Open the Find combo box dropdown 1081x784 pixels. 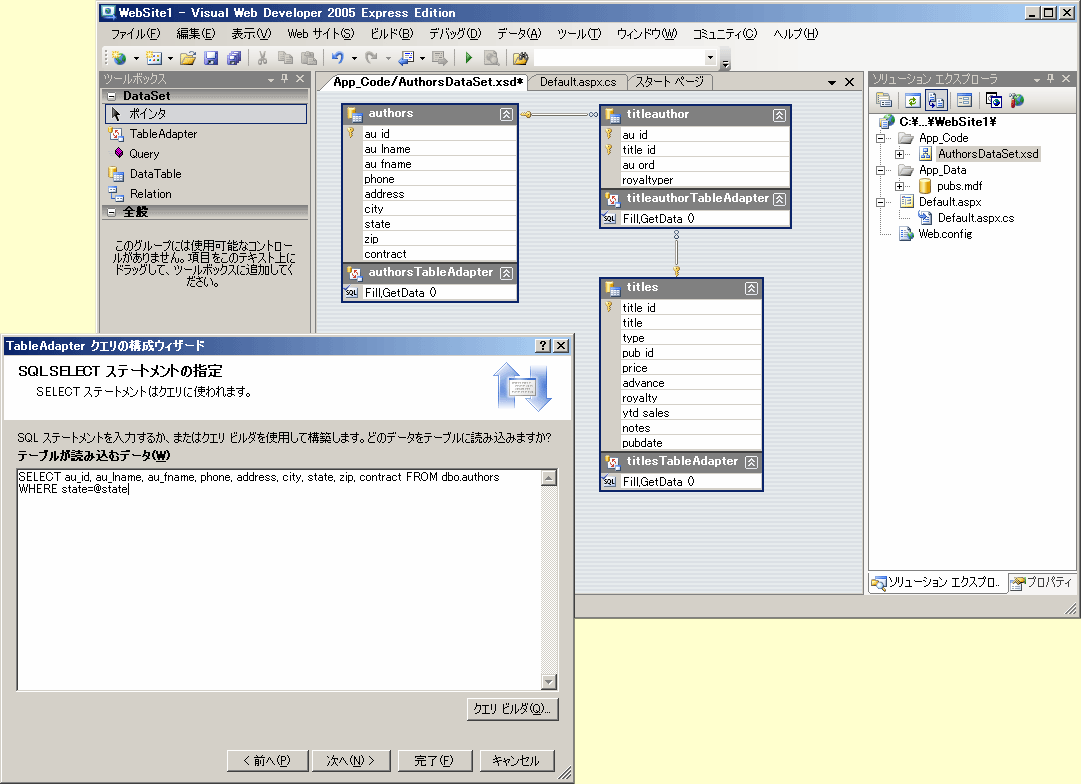point(710,58)
